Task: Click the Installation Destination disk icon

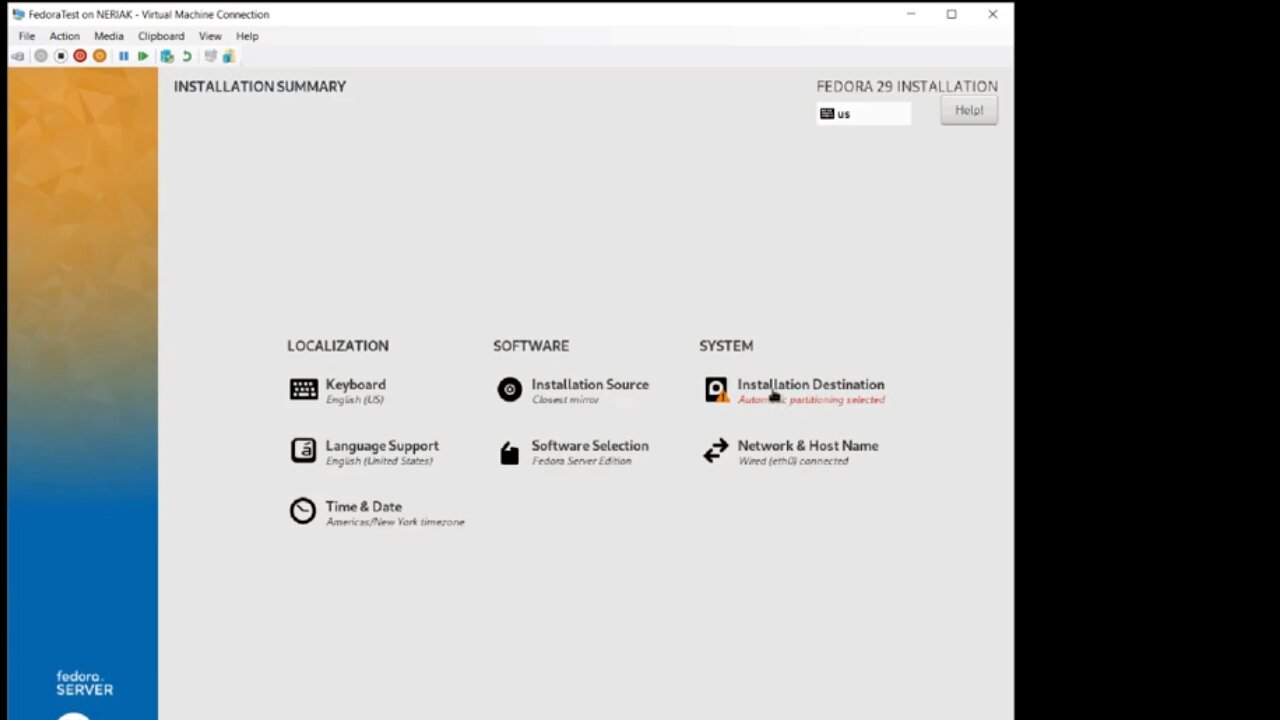Action: coord(716,389)
